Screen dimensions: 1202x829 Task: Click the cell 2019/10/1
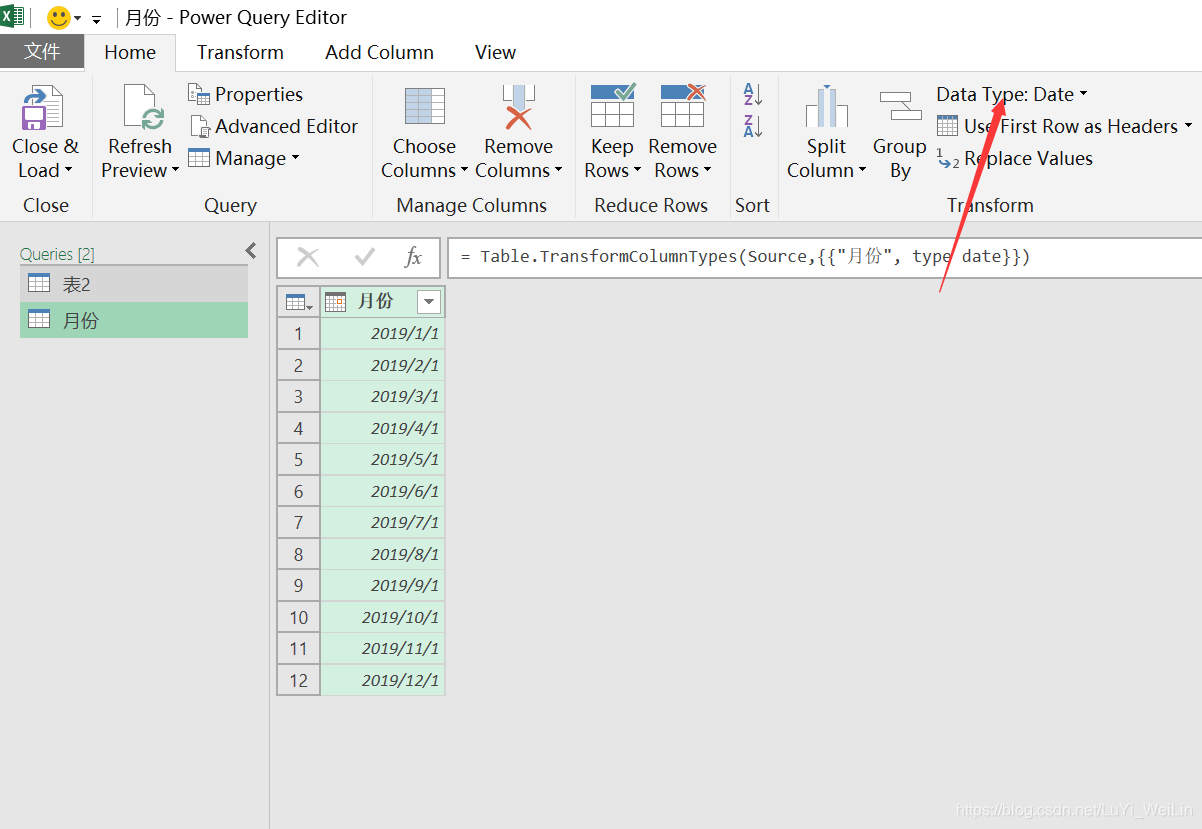tap(383, 617)
